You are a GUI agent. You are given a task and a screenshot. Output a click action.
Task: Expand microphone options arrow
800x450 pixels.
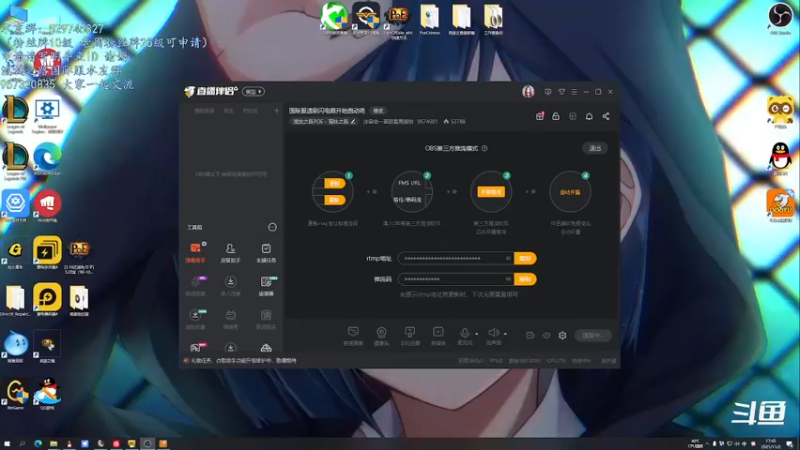[x=477, y=334]
